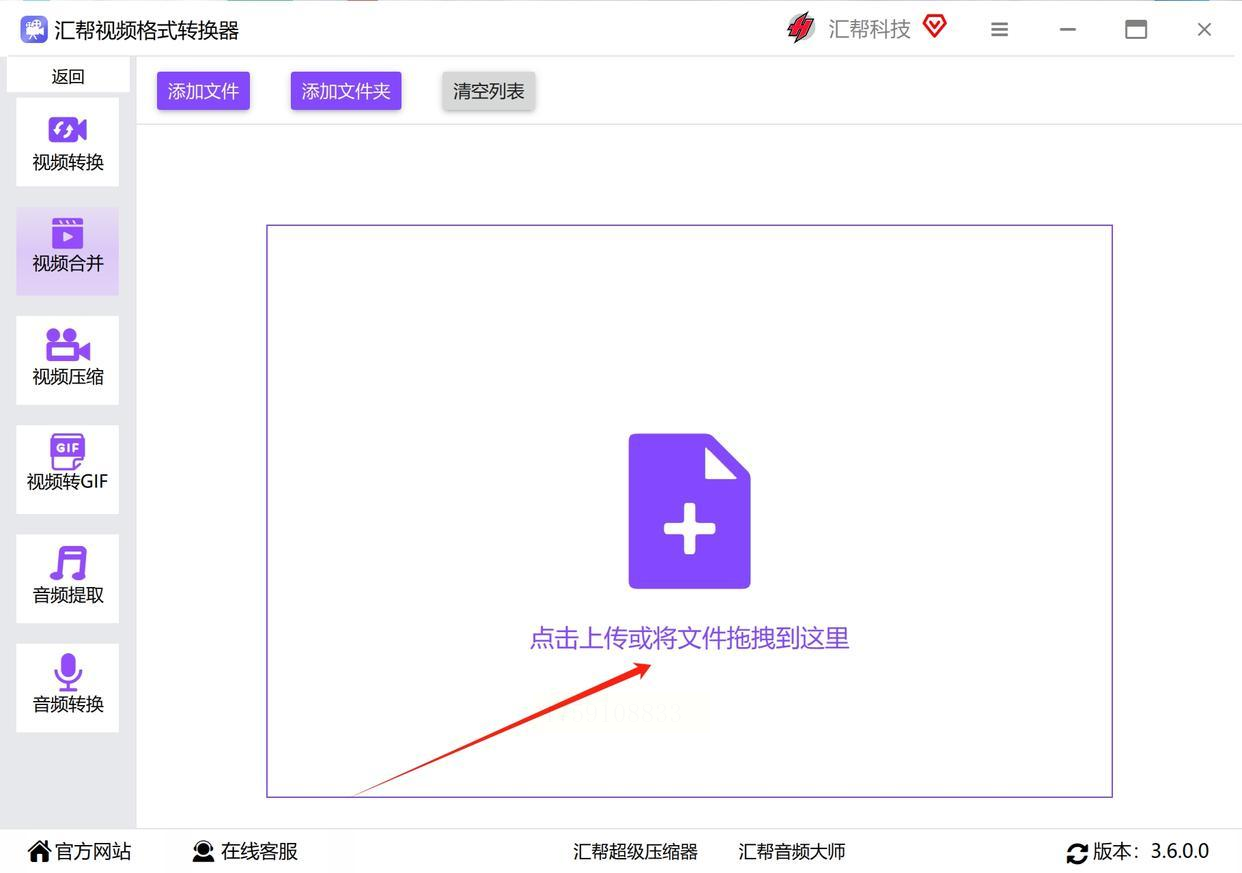Screen dimensions: 1242x873
Task: Click the 清空列表 button
Action: pos(489,91)
